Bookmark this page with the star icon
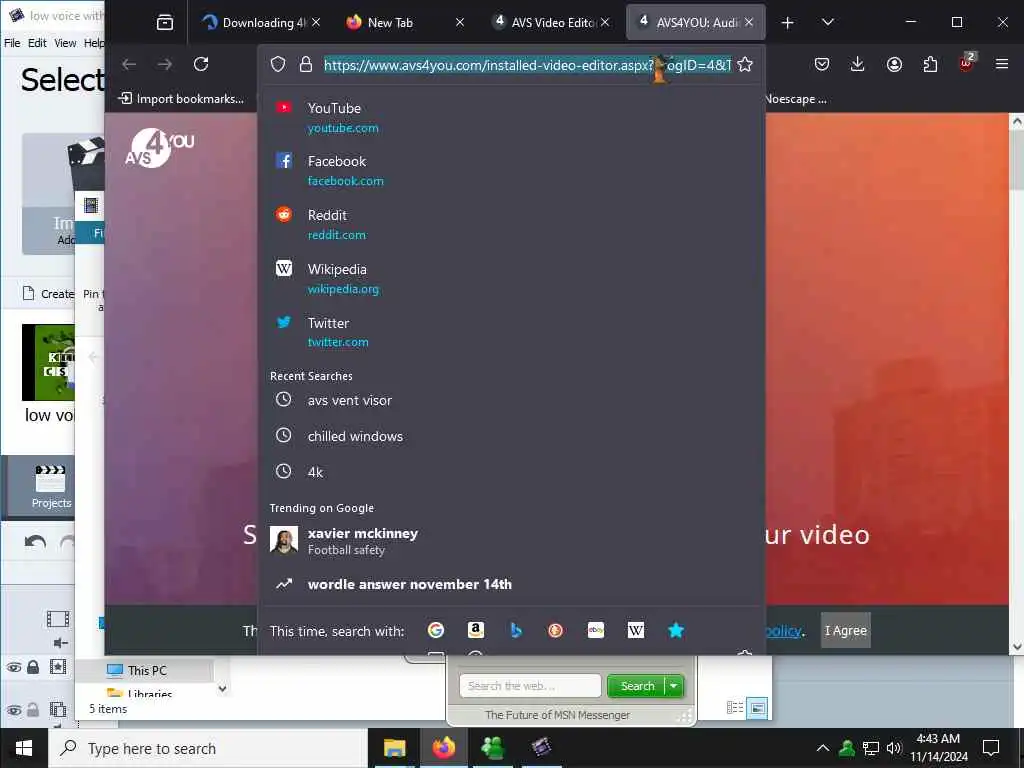This screenshot has height=768, width=1024. pos(745,64)
